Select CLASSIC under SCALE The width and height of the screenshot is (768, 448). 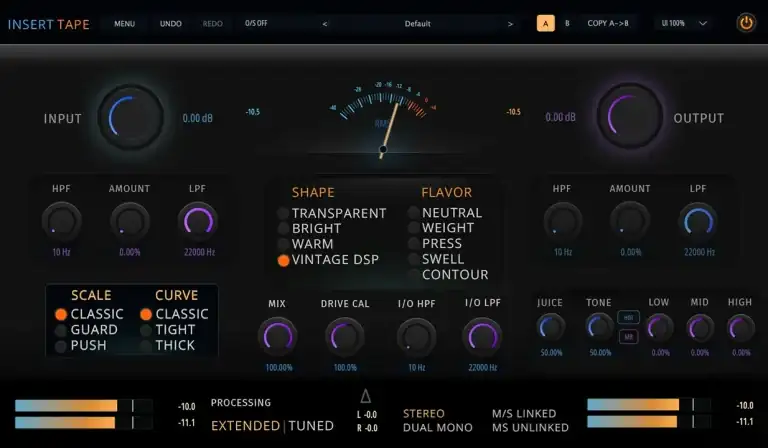click(x=90, y=314)
